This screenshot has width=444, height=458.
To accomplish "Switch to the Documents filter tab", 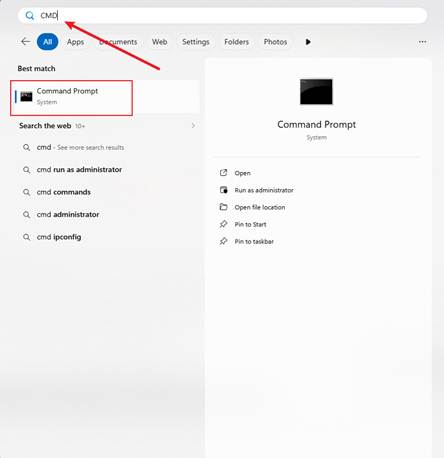I will (x=118, y=42).
